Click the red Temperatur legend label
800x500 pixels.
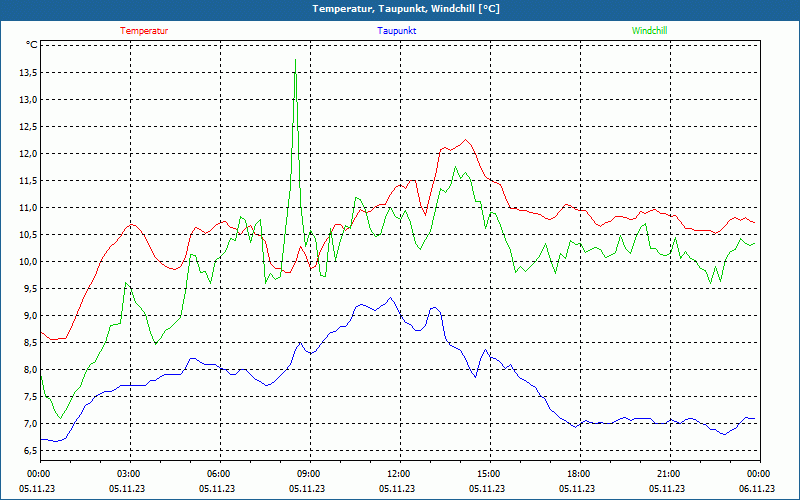tap(144, 31)
